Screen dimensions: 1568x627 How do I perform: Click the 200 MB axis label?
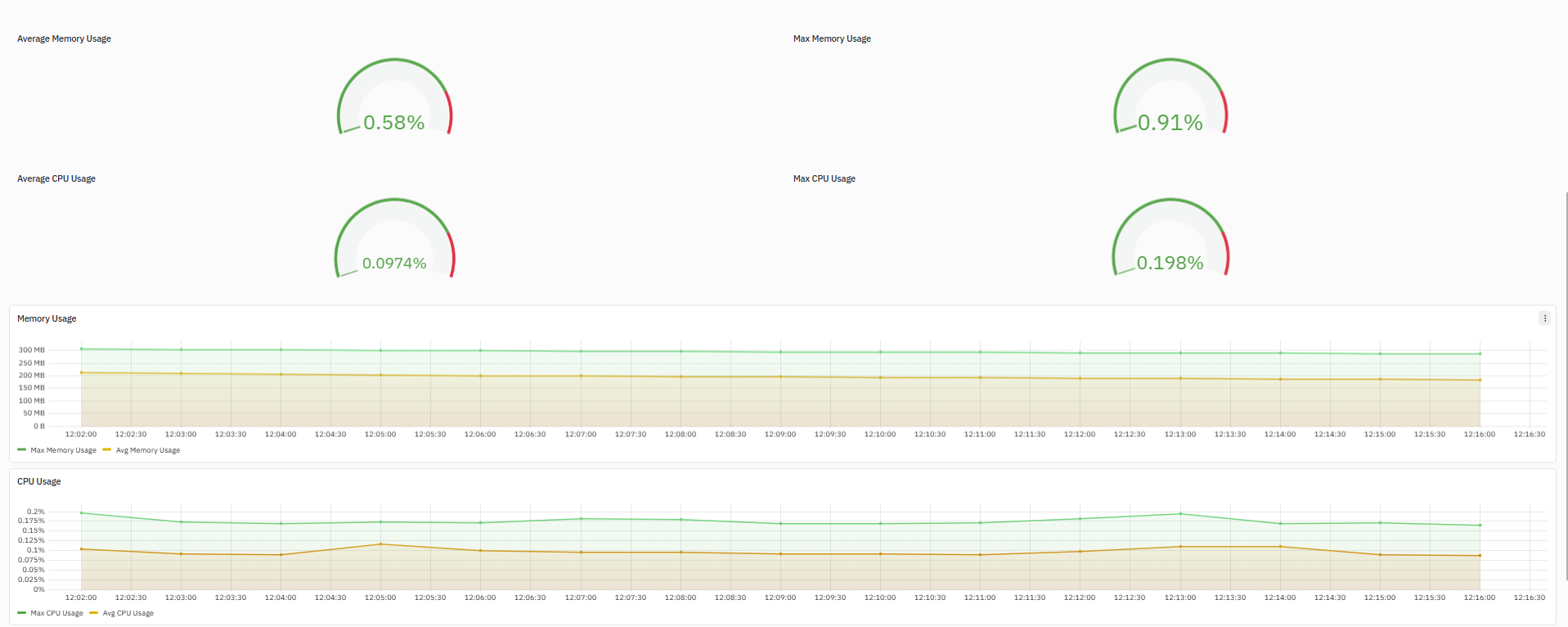coord(32,376)
